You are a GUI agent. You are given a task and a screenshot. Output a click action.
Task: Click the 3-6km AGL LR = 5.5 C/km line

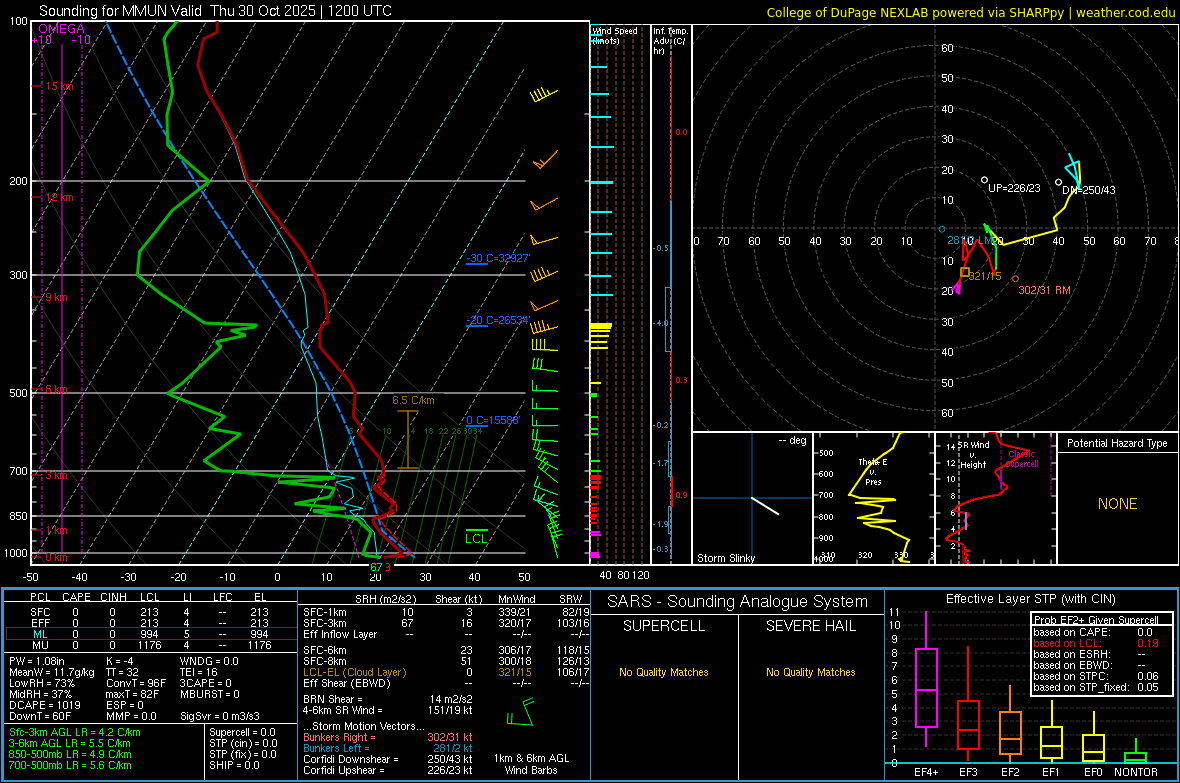click(x=69, y=743)
